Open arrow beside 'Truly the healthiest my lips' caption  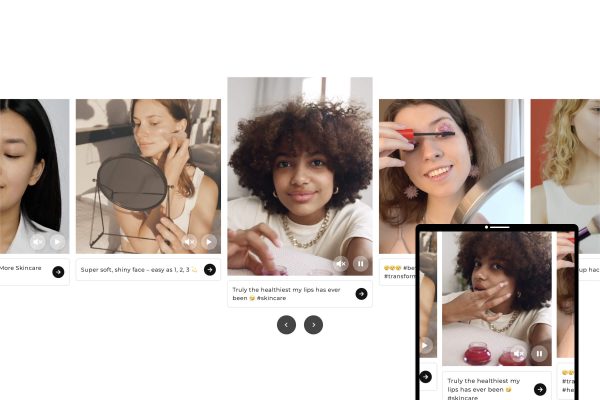361,294
